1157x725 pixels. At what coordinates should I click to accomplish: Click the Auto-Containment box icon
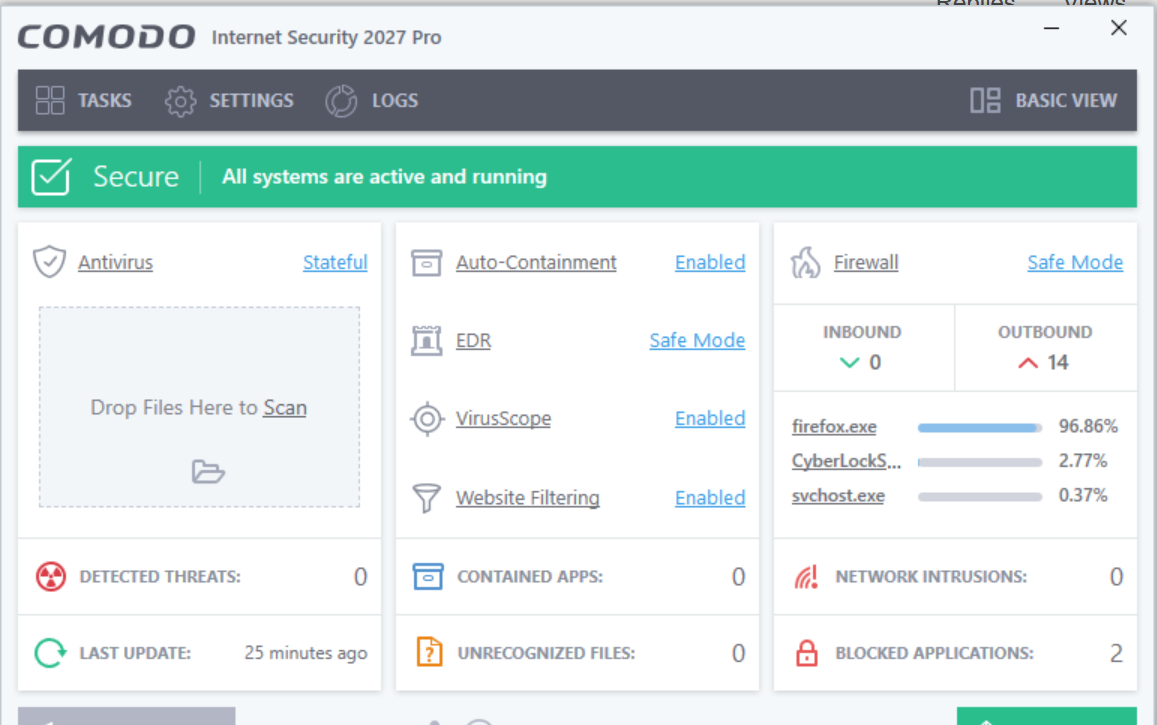(x=426, y=263)
